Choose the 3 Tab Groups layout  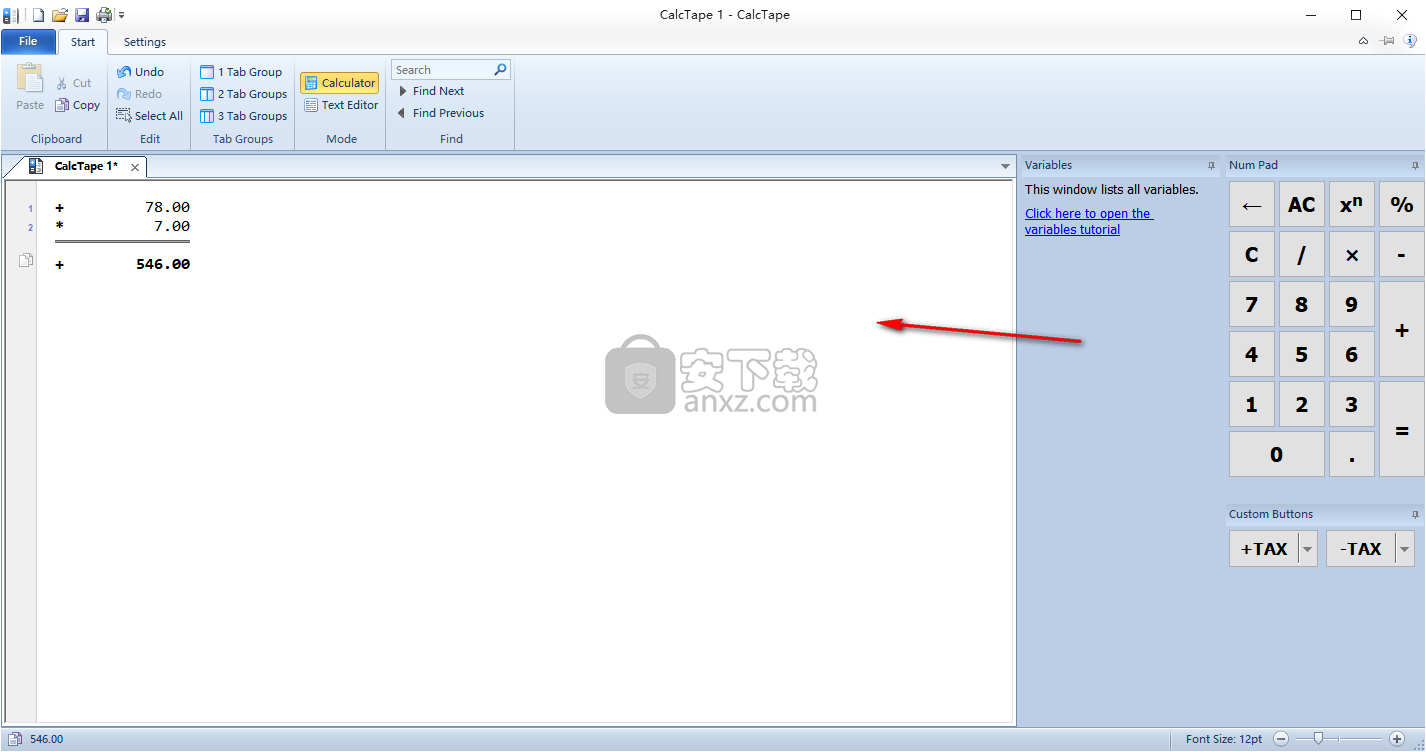244,116
